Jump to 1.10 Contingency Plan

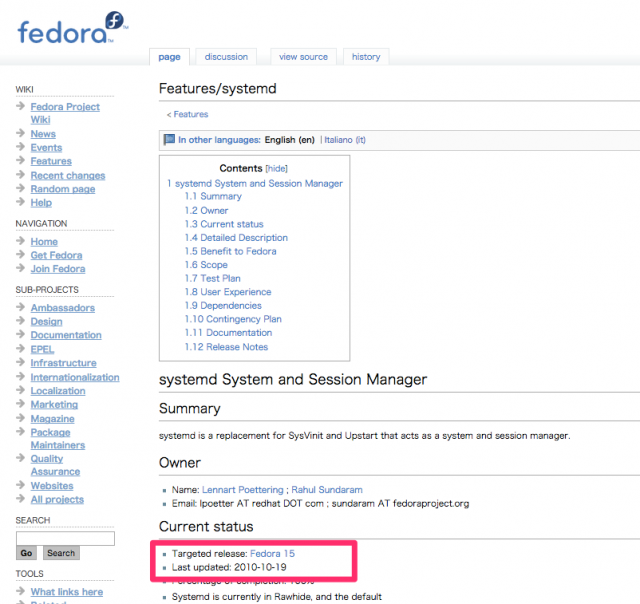[233, 319]
